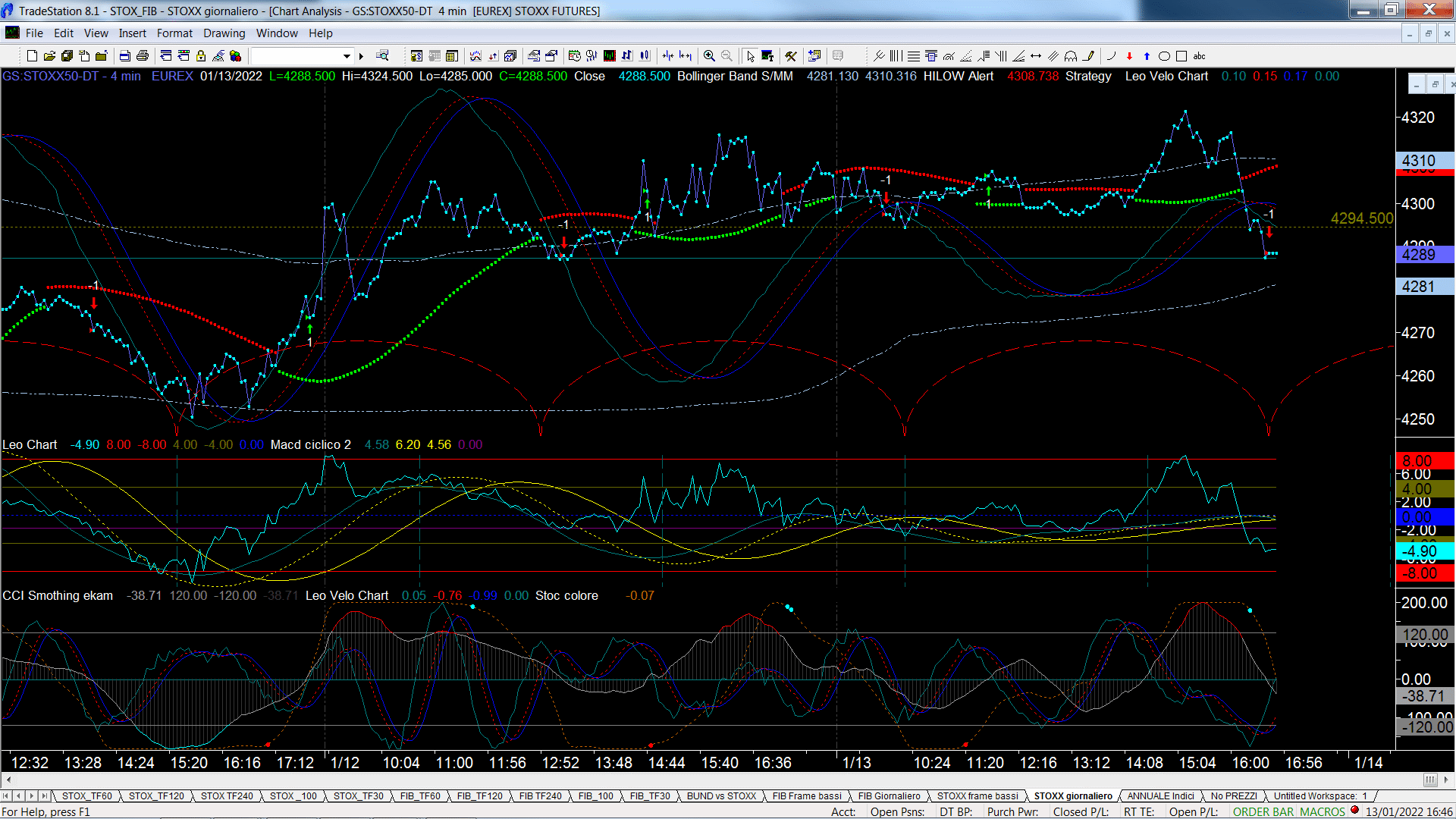Open the File menu

(x=34, y=33)
